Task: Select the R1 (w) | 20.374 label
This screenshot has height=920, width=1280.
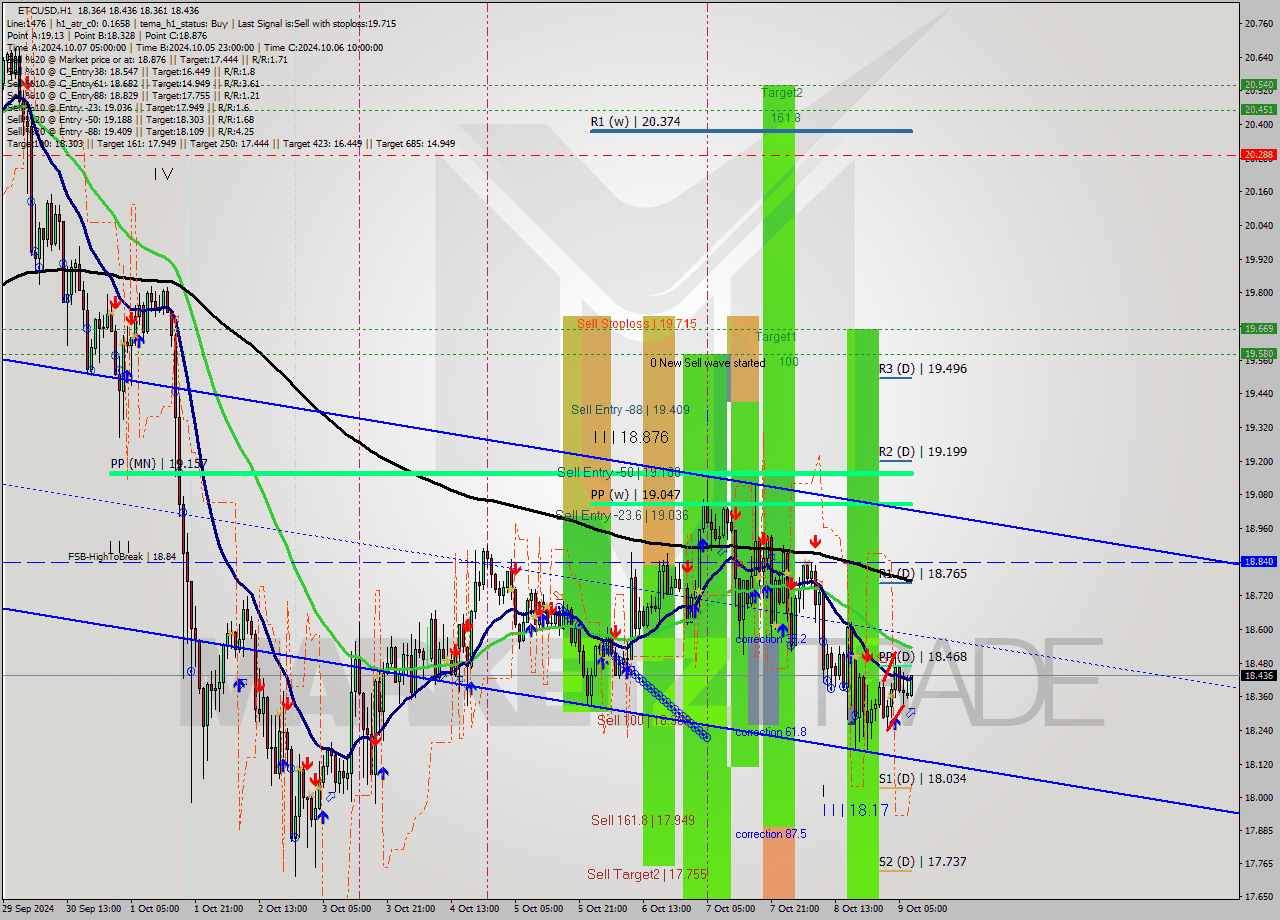Action: pyautogui.click(x=635, y=121)
